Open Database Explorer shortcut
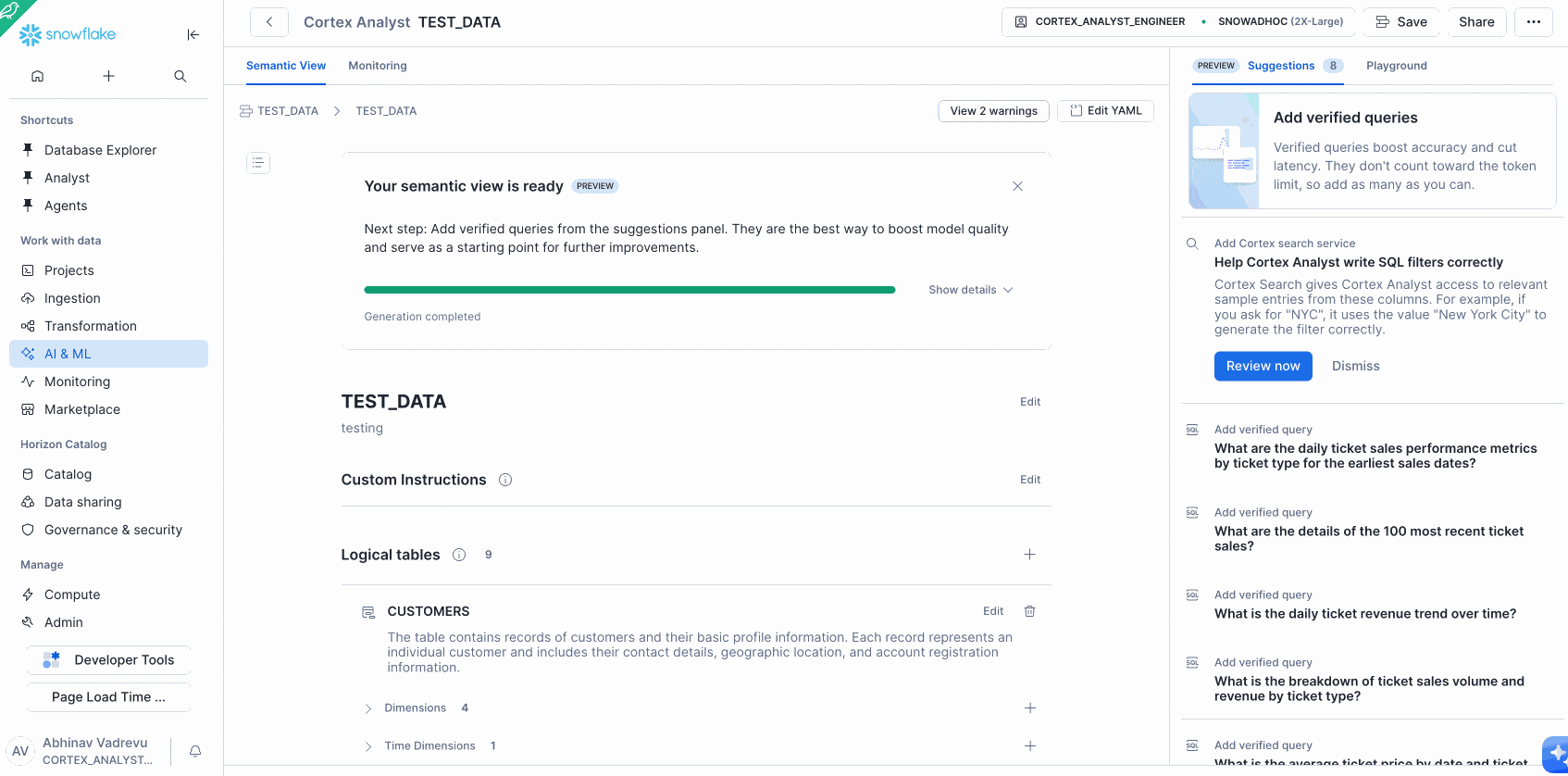 pyautogui.click(x=100, y=150)
